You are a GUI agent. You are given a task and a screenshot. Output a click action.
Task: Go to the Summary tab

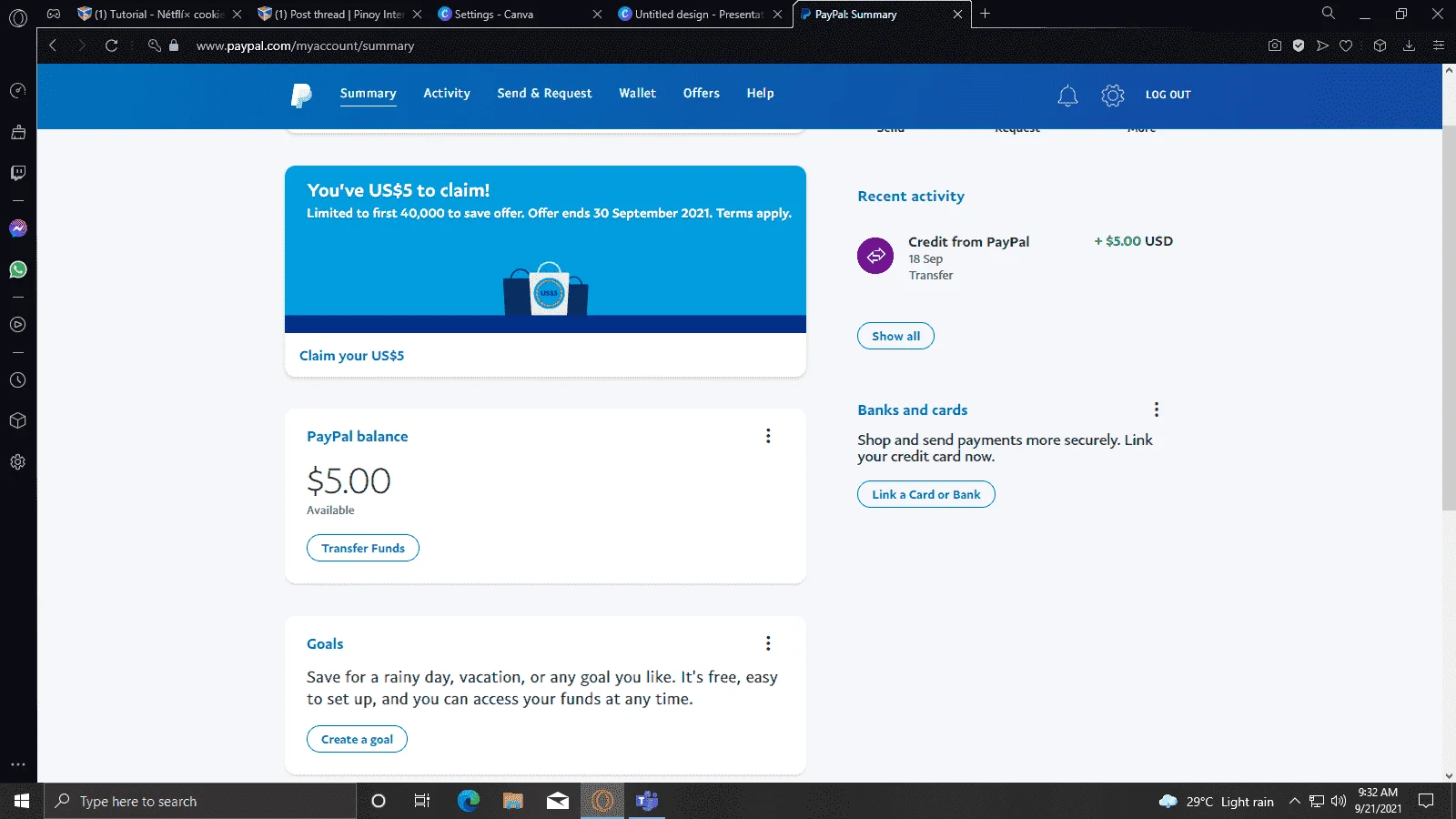click(x=368, y=94)
